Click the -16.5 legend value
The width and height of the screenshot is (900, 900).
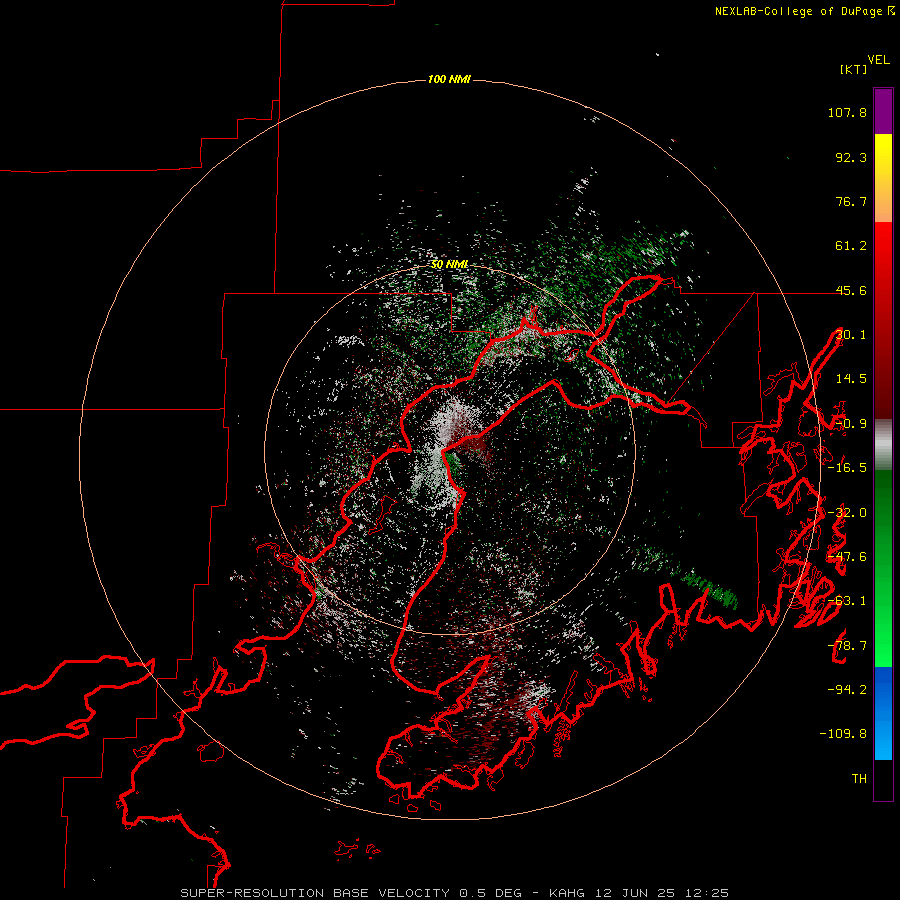(x=847, y=468)
